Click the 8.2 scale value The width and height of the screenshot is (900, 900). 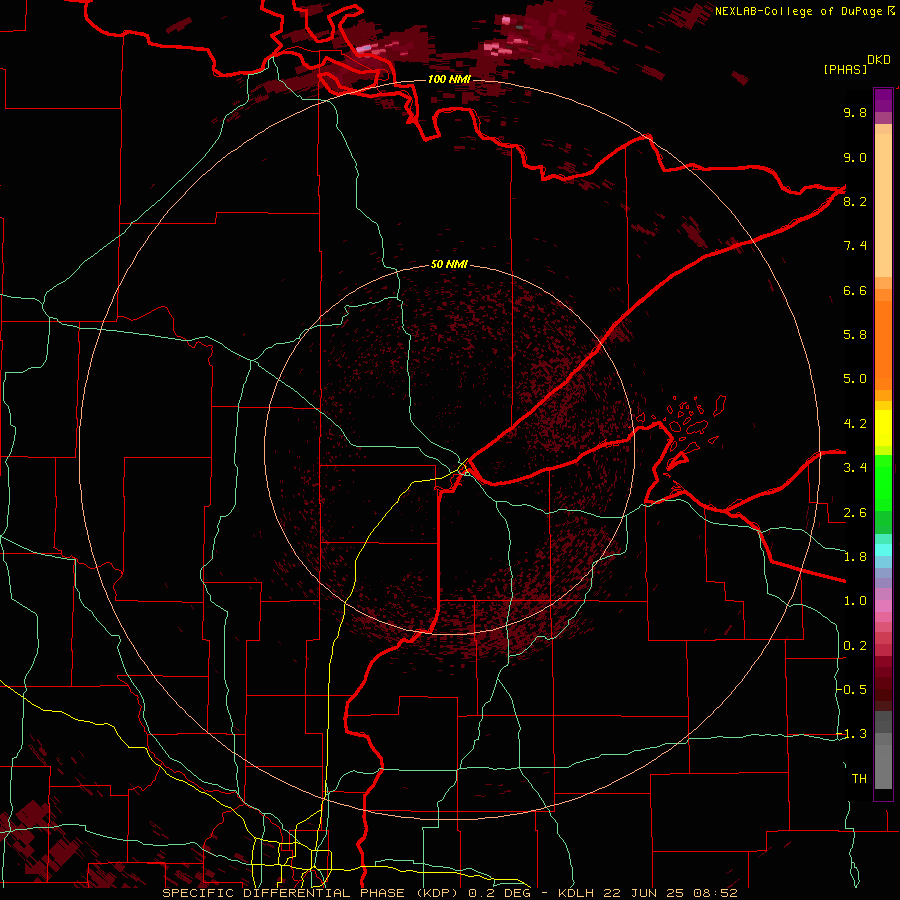tap(855, 201)
